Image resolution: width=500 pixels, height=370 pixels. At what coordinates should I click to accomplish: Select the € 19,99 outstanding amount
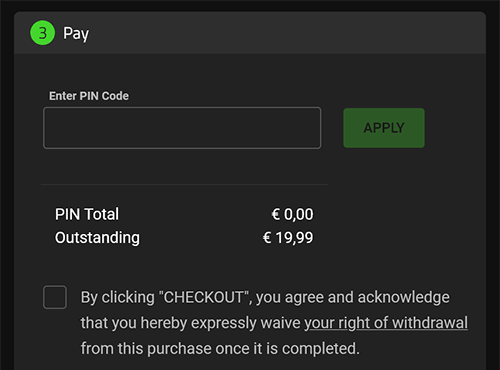click(288, 238)
